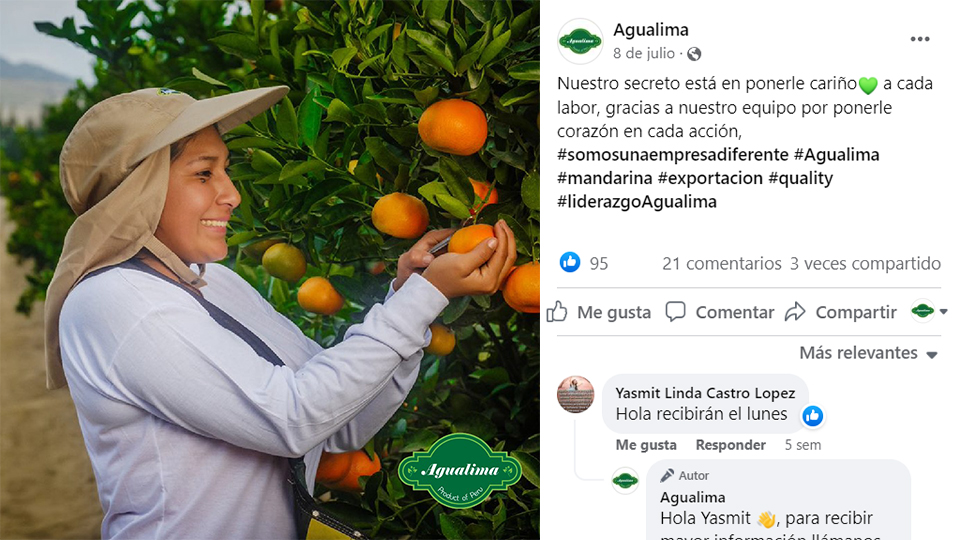Click the blue like reaction icon beside 95
Screen dimensions: 960x540
point(570,263)
